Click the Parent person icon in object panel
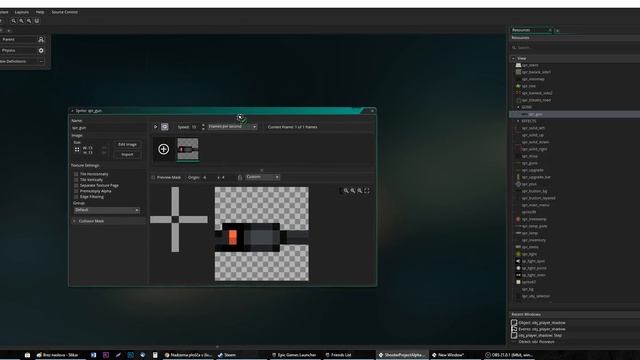The image size is (640, 360). (x=41, y=40)
